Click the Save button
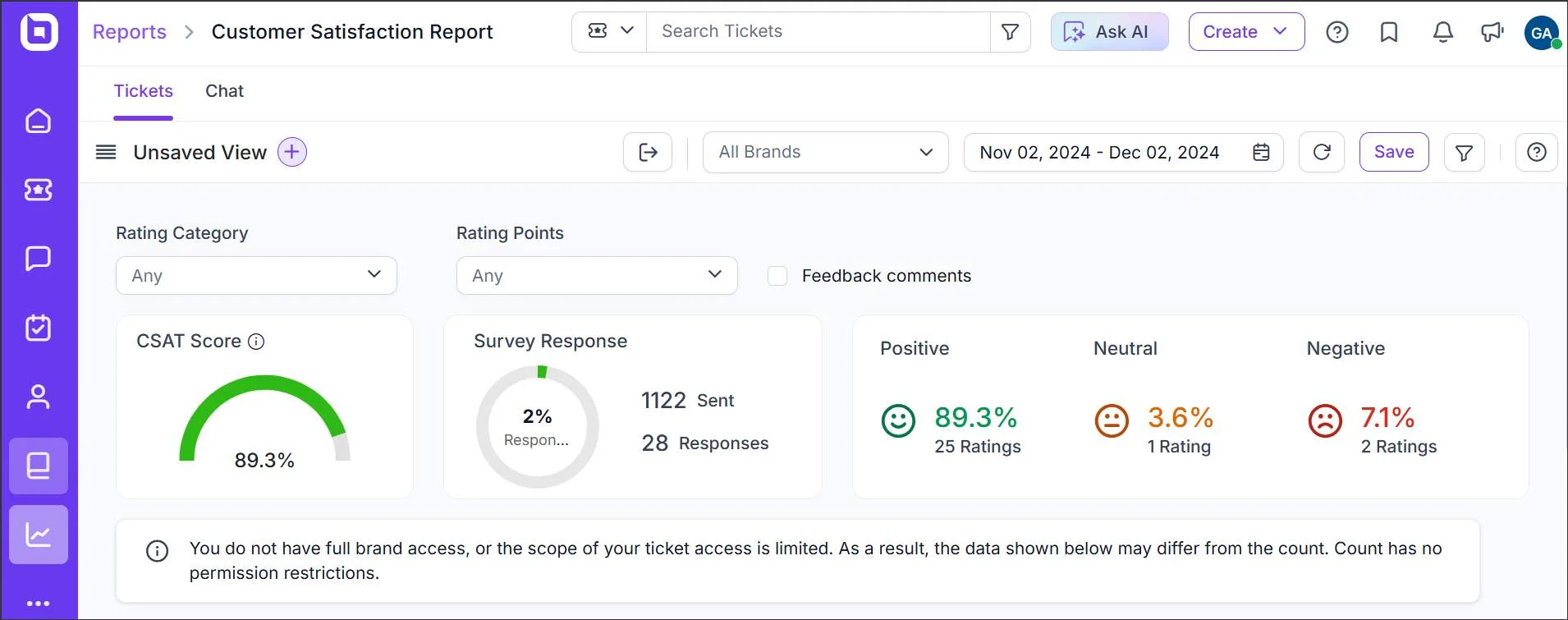The image size is (1568, 620). (x=1394, y=152)
